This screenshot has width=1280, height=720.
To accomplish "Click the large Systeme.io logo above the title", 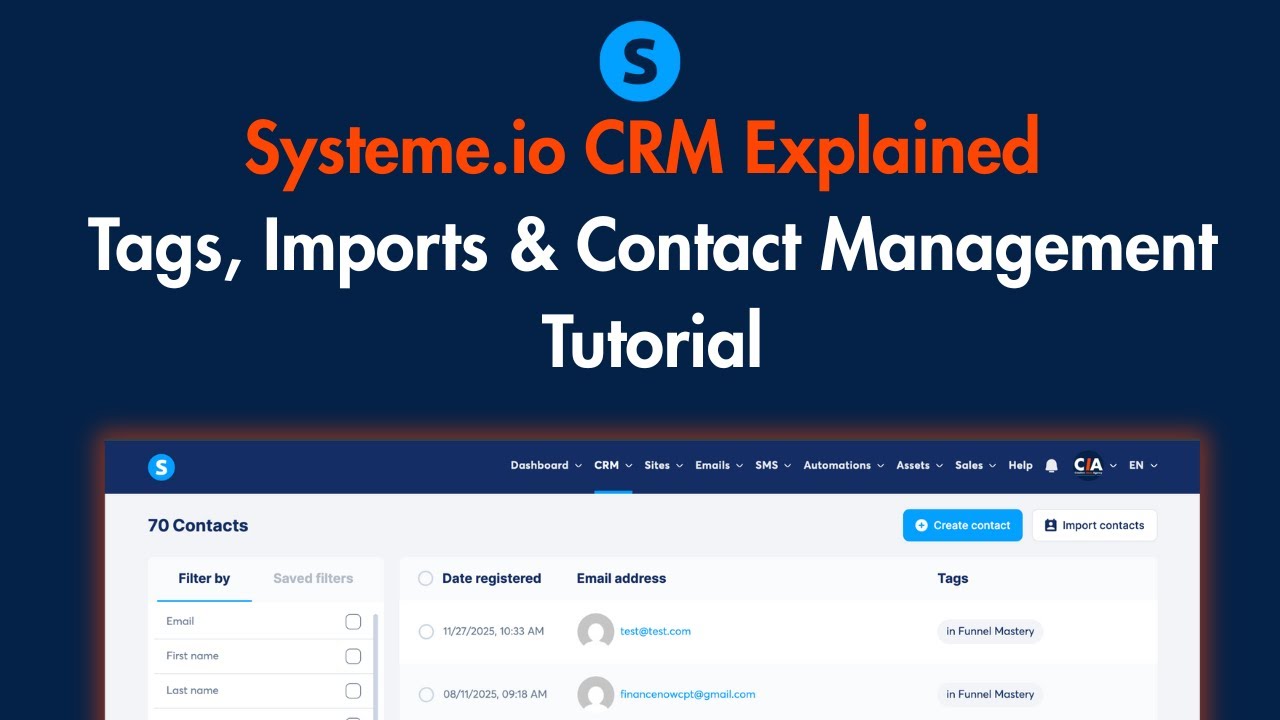I will [x=640, y=61].
